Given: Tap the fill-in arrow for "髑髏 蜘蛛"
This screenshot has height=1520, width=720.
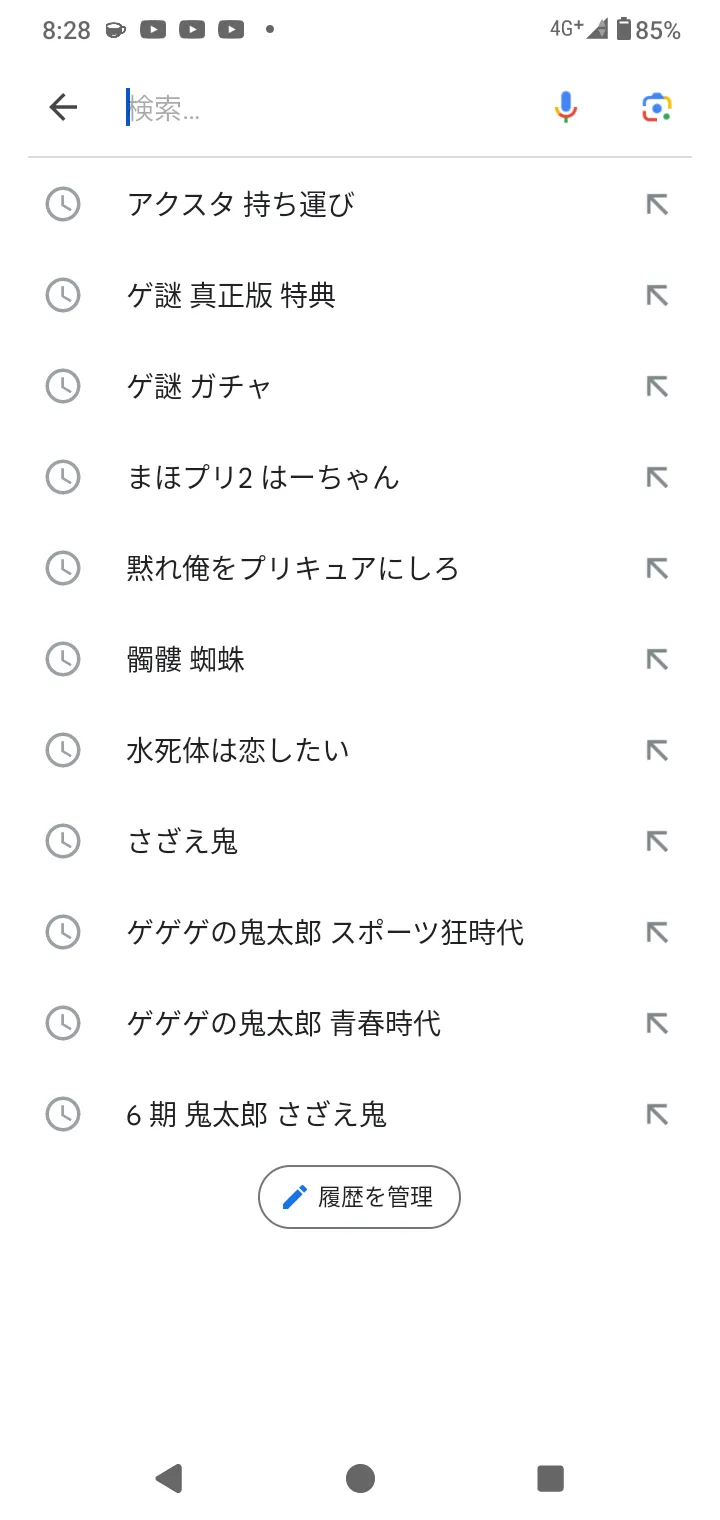Looking at the screenshot, I should tap(656, 660).
